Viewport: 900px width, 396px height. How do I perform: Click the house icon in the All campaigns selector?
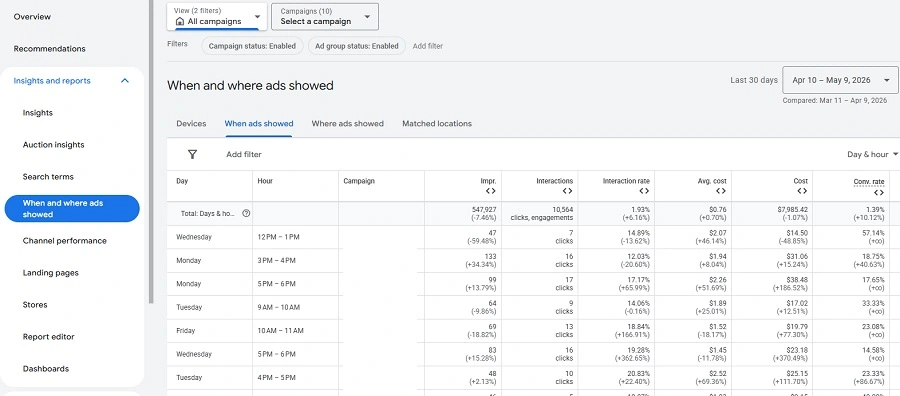[180, 22]
